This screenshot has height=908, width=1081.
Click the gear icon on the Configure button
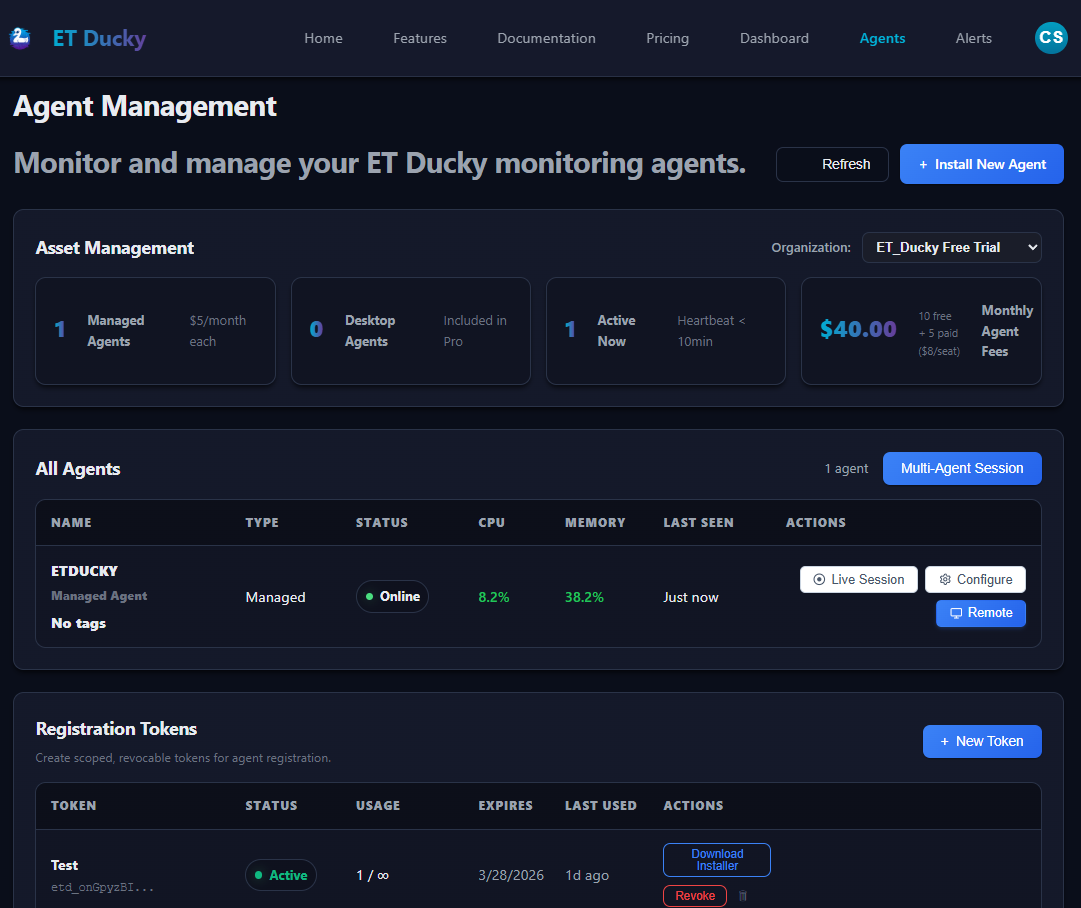(945, 579)
